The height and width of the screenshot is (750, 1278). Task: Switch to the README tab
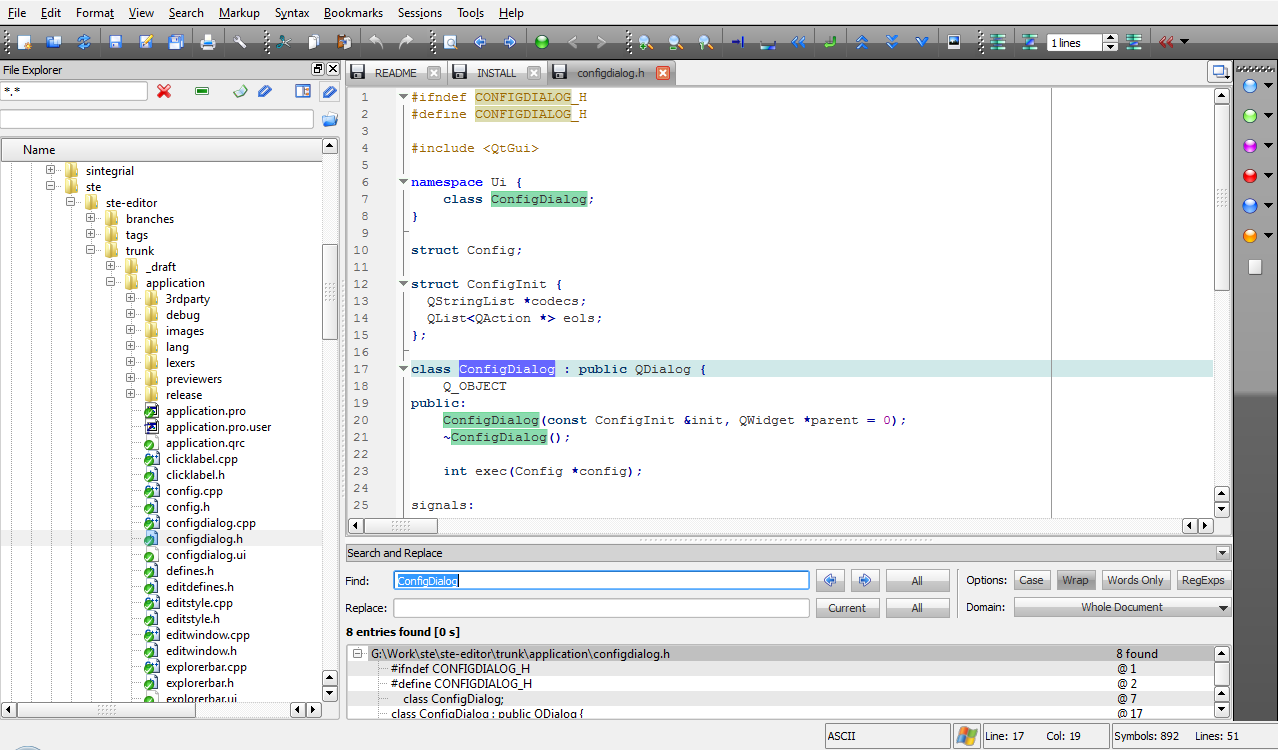click(x=395, y=73)
